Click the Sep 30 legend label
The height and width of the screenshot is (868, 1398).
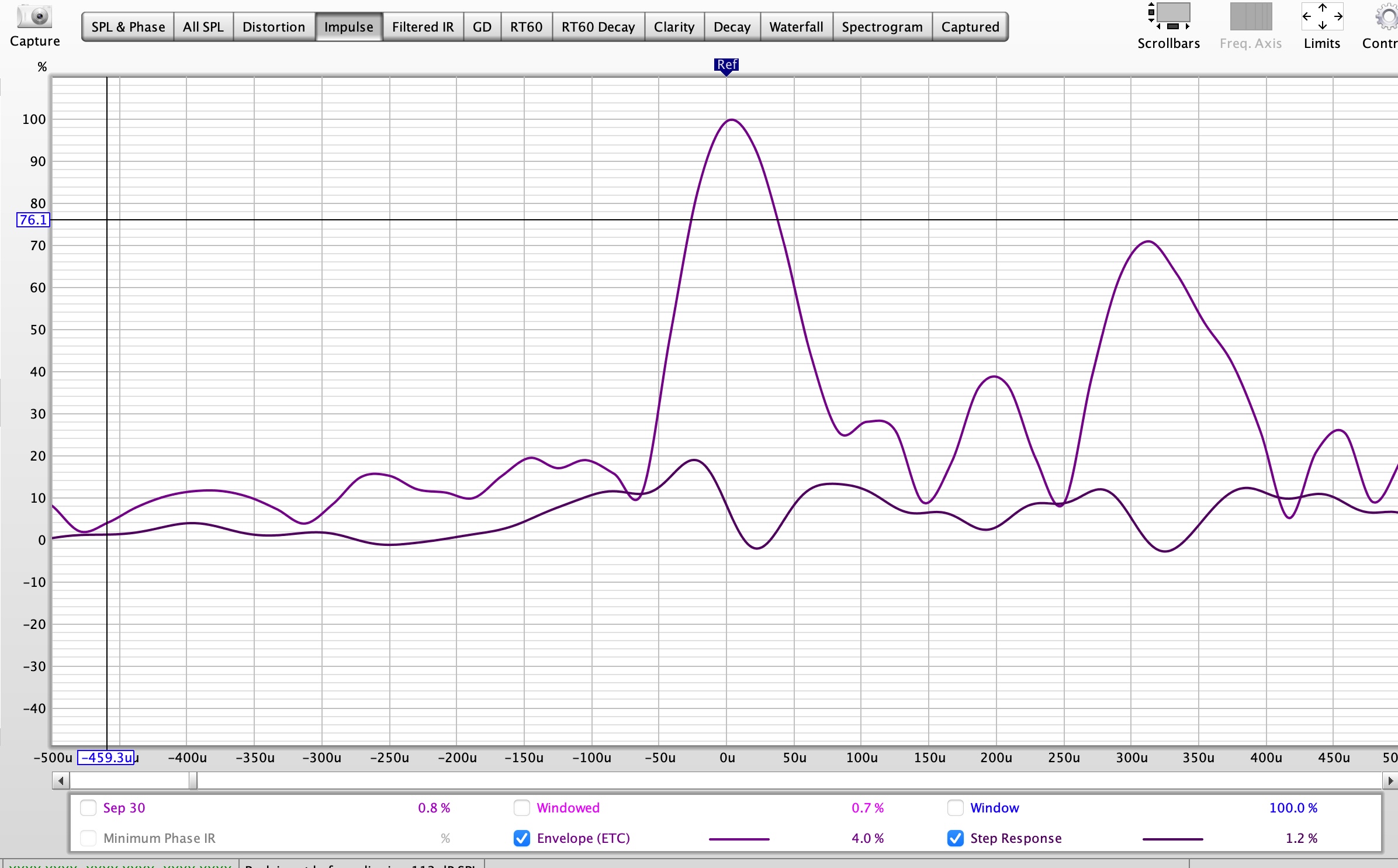(124, 808)
